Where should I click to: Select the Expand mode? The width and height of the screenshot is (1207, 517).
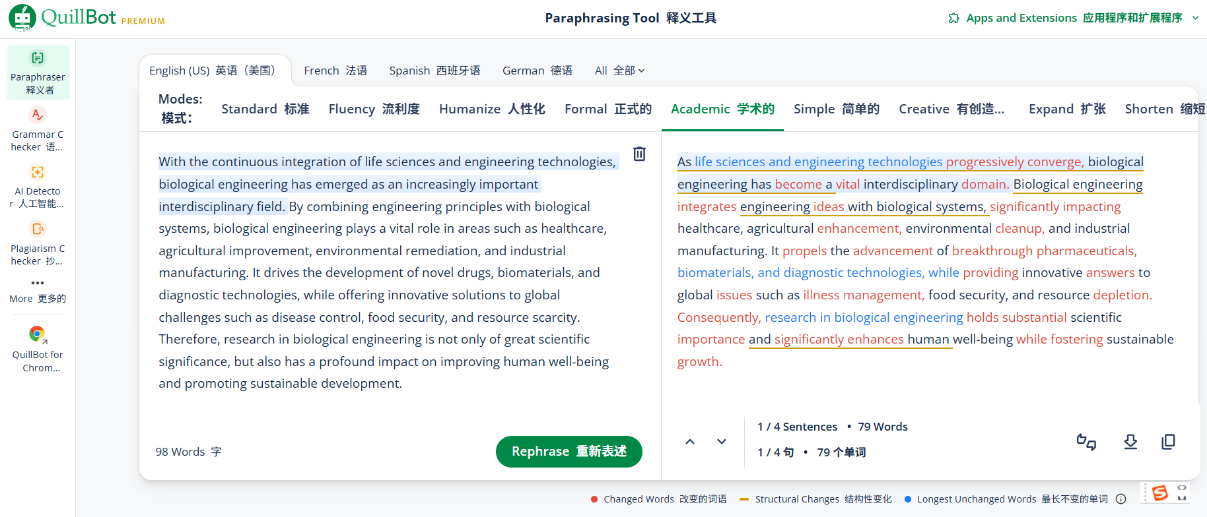[x=1067, y=109]
